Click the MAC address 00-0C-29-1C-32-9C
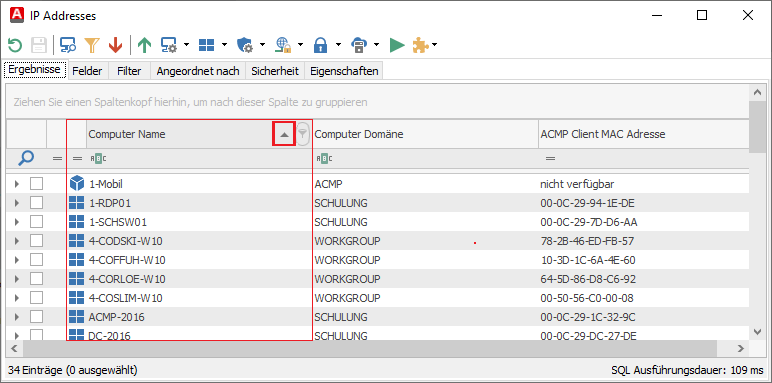 coord(588,317)
